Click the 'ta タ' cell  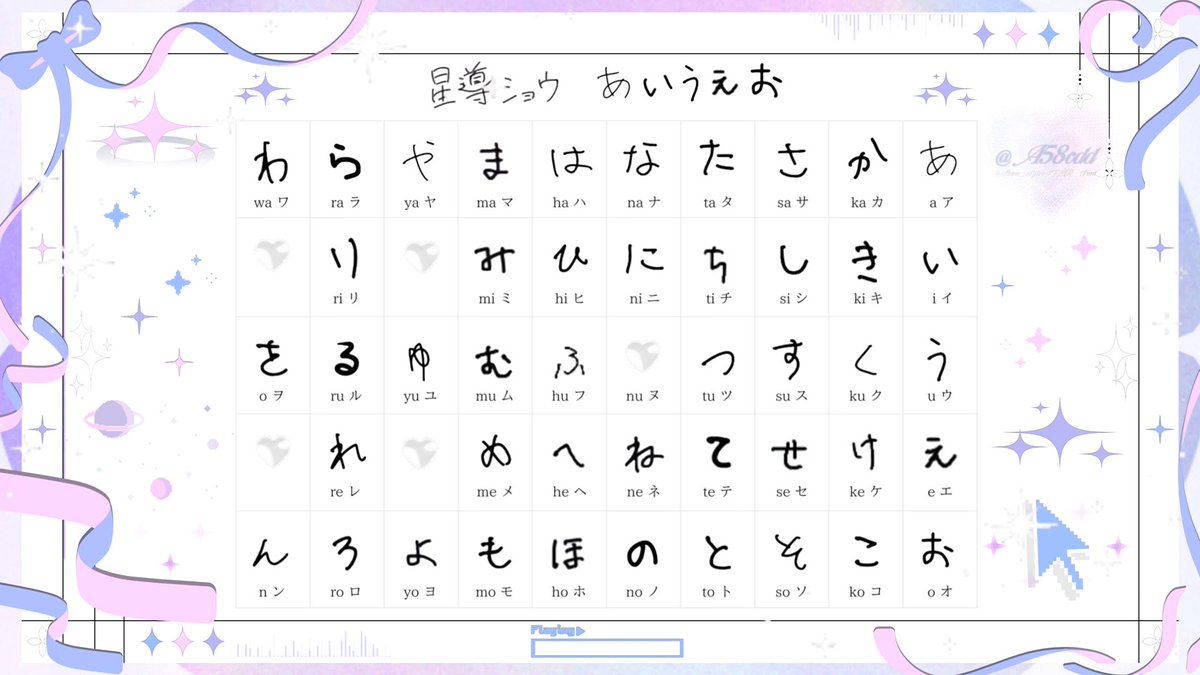coord(718,169)
